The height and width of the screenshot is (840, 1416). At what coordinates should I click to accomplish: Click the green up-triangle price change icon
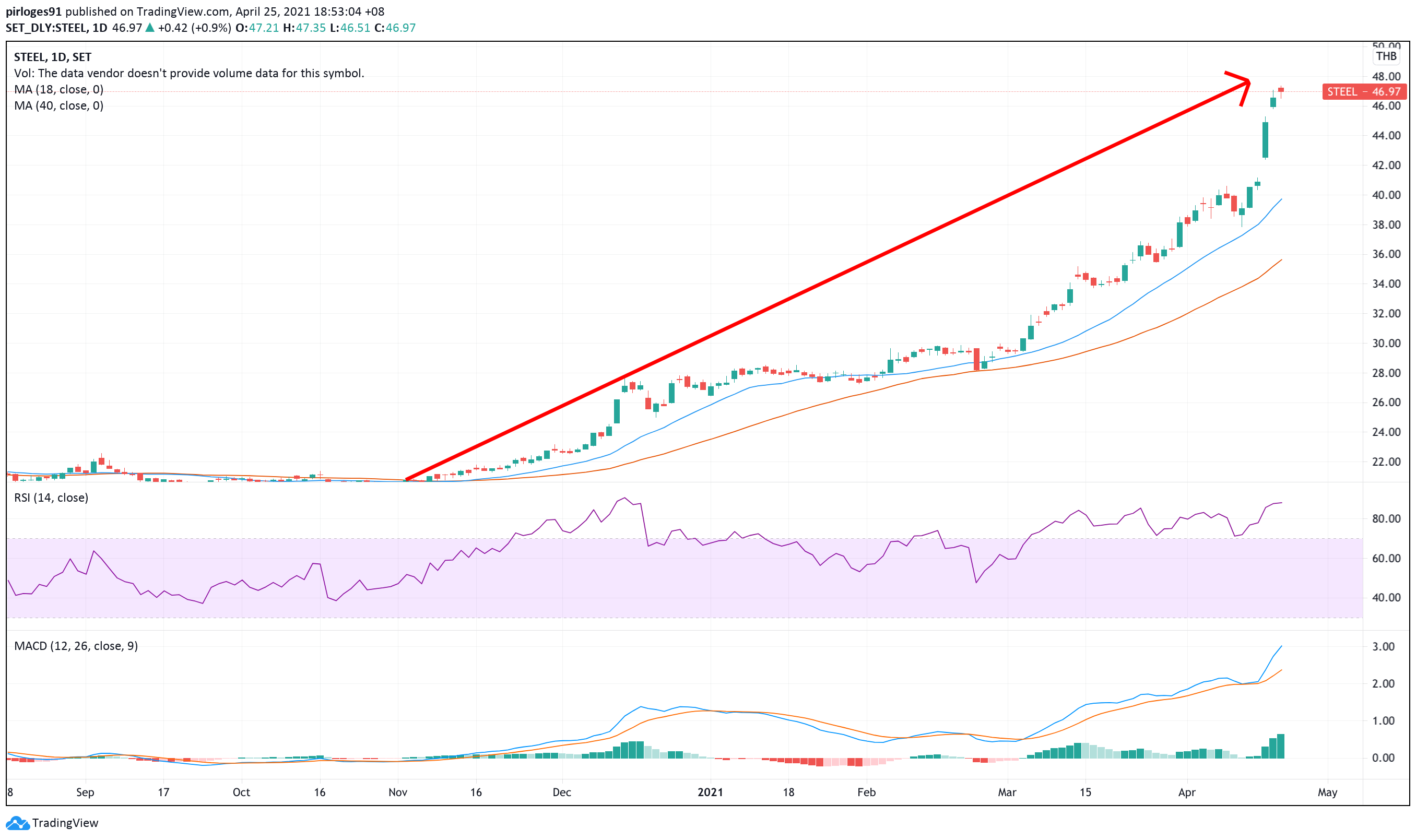pyautogui.click(x=150, y=28)
